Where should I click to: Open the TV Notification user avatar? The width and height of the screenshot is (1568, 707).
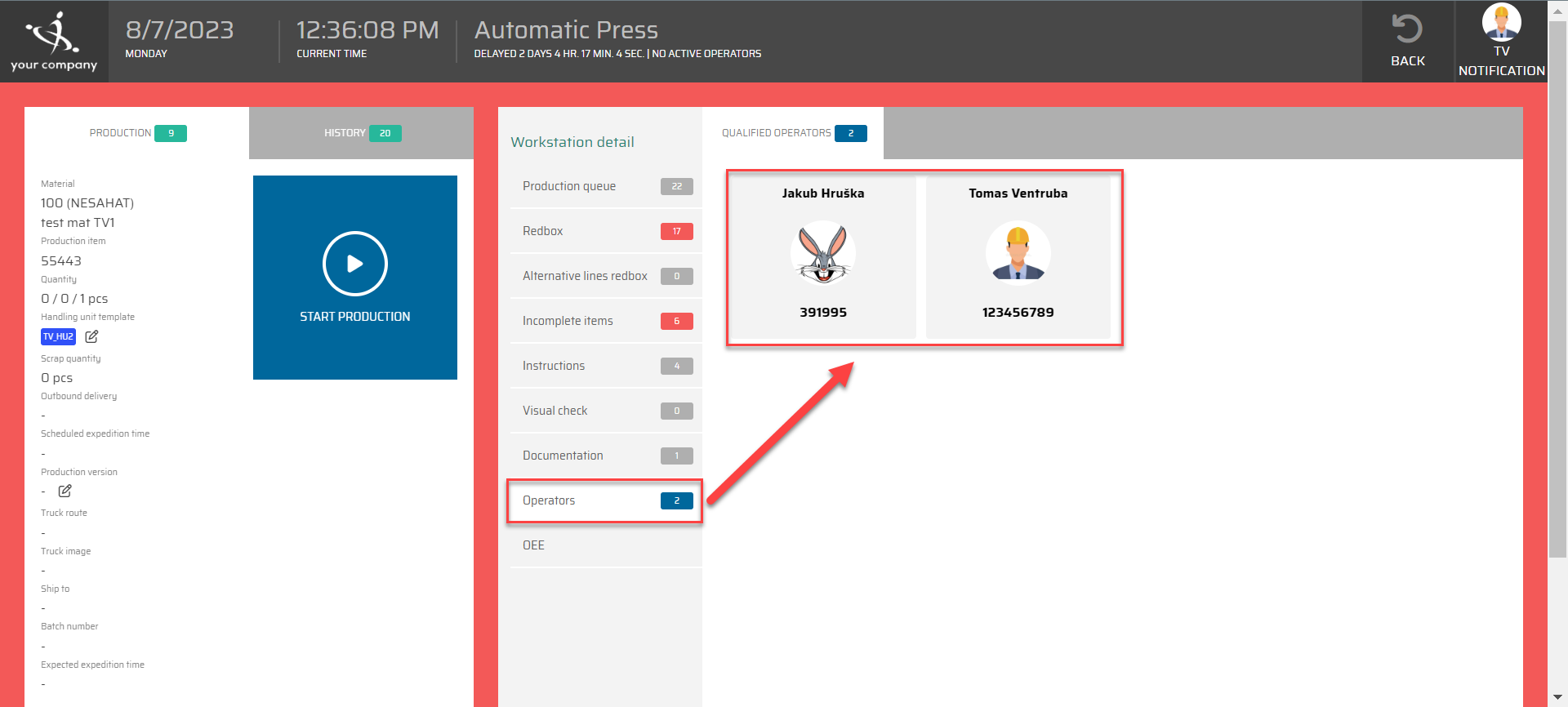coord(1501,21)
